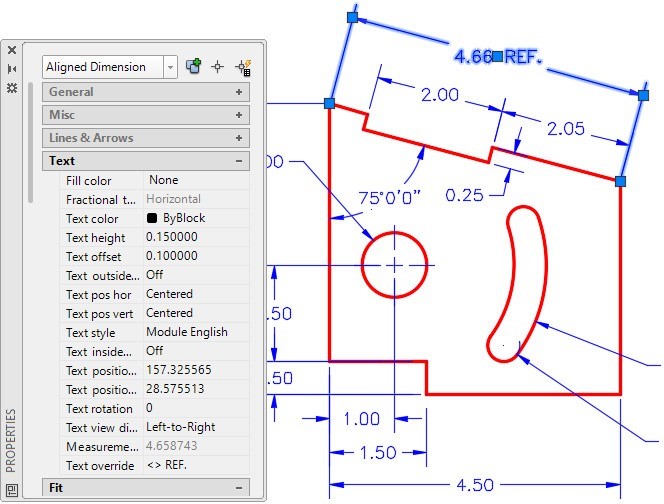Open Quick Select lightning icon
Screen dimensions: 664x504
click(241, 66)
